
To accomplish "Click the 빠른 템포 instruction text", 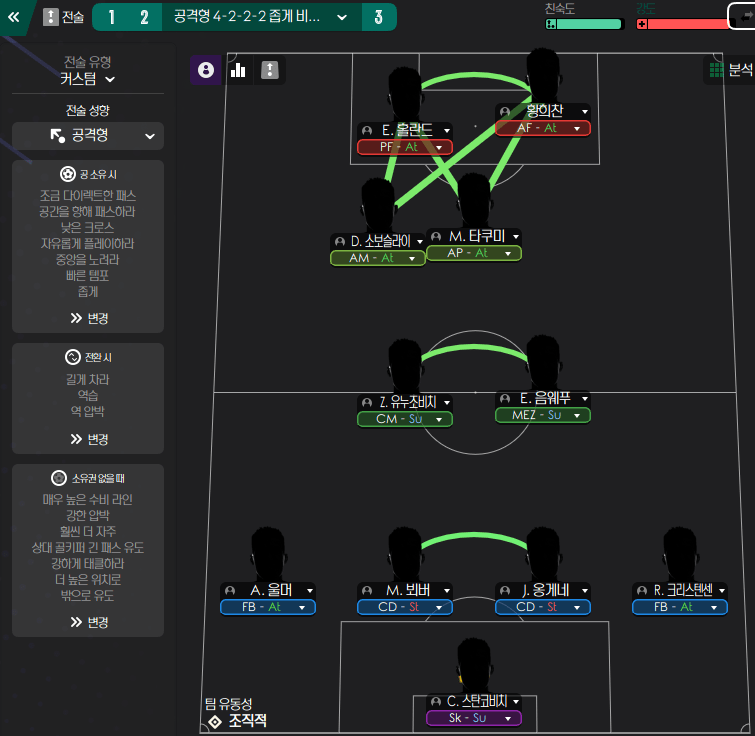I will point(88,276).
